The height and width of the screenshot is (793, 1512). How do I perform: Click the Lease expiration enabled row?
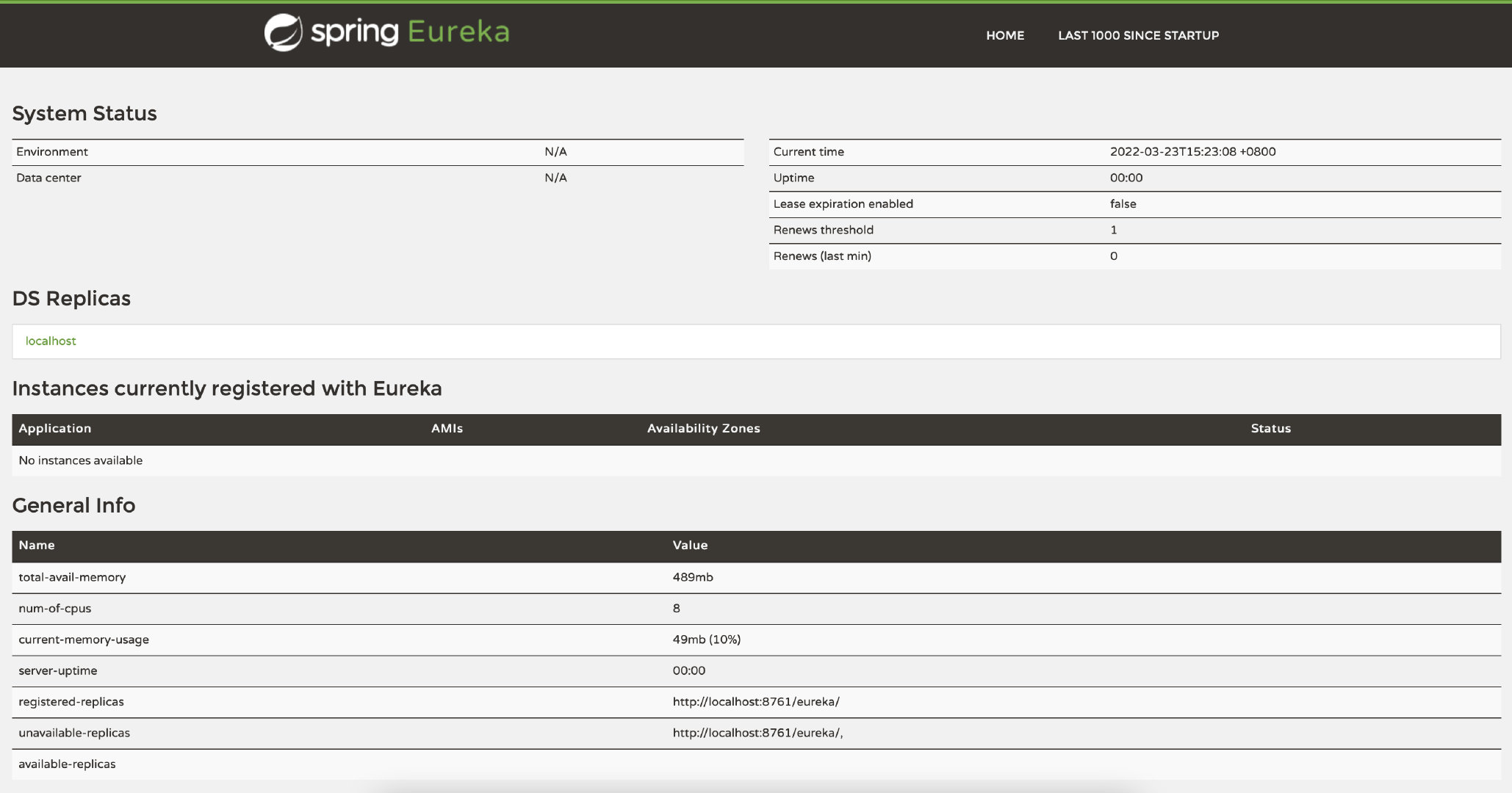tap(843, 204)
